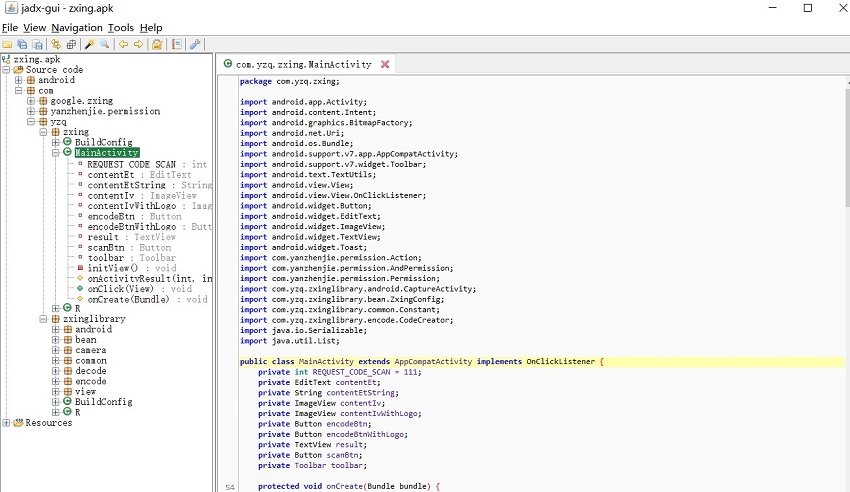
Task: Navigate back with the left arrow
Action: [124, 44]
